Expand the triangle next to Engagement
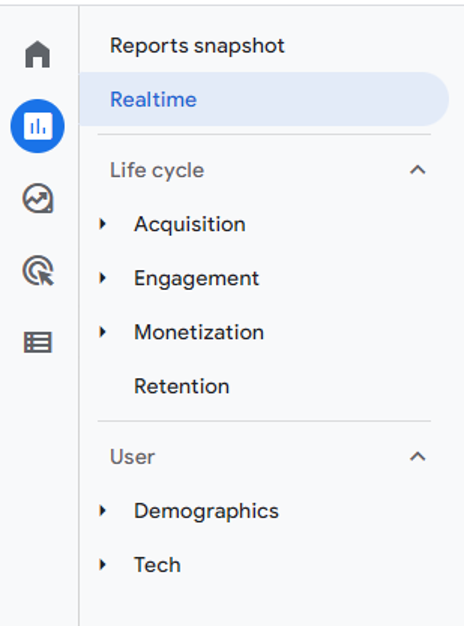The image size is (464, 626). click(x=103, y=278)
